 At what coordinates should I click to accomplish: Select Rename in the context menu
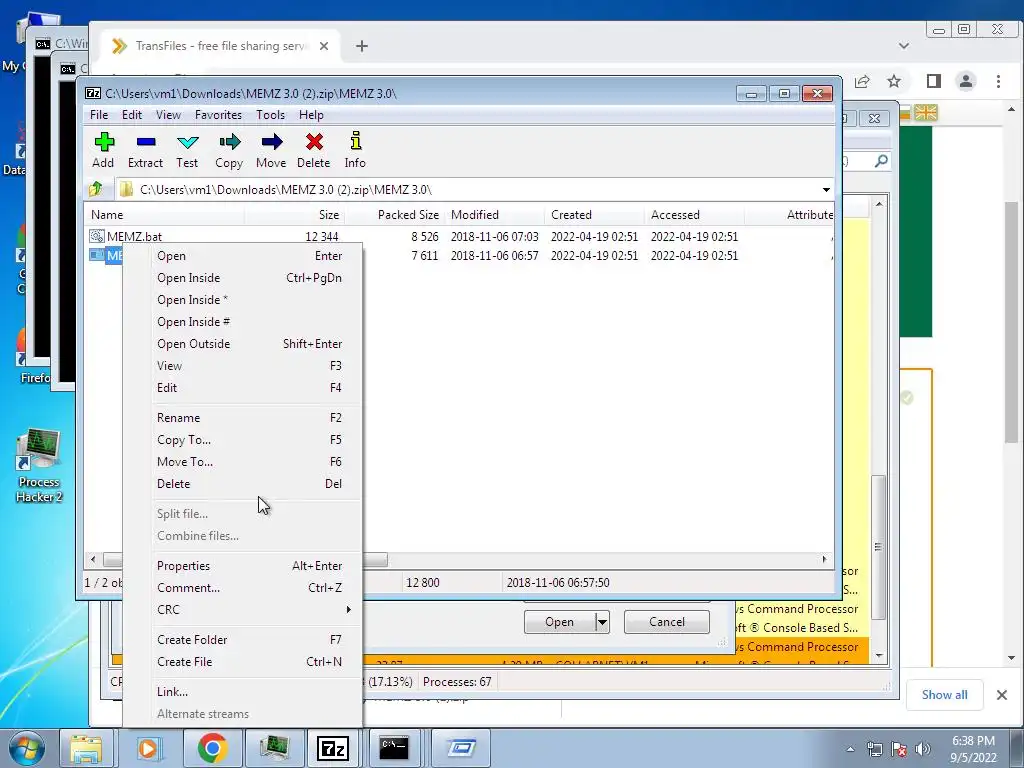[243, 418]
